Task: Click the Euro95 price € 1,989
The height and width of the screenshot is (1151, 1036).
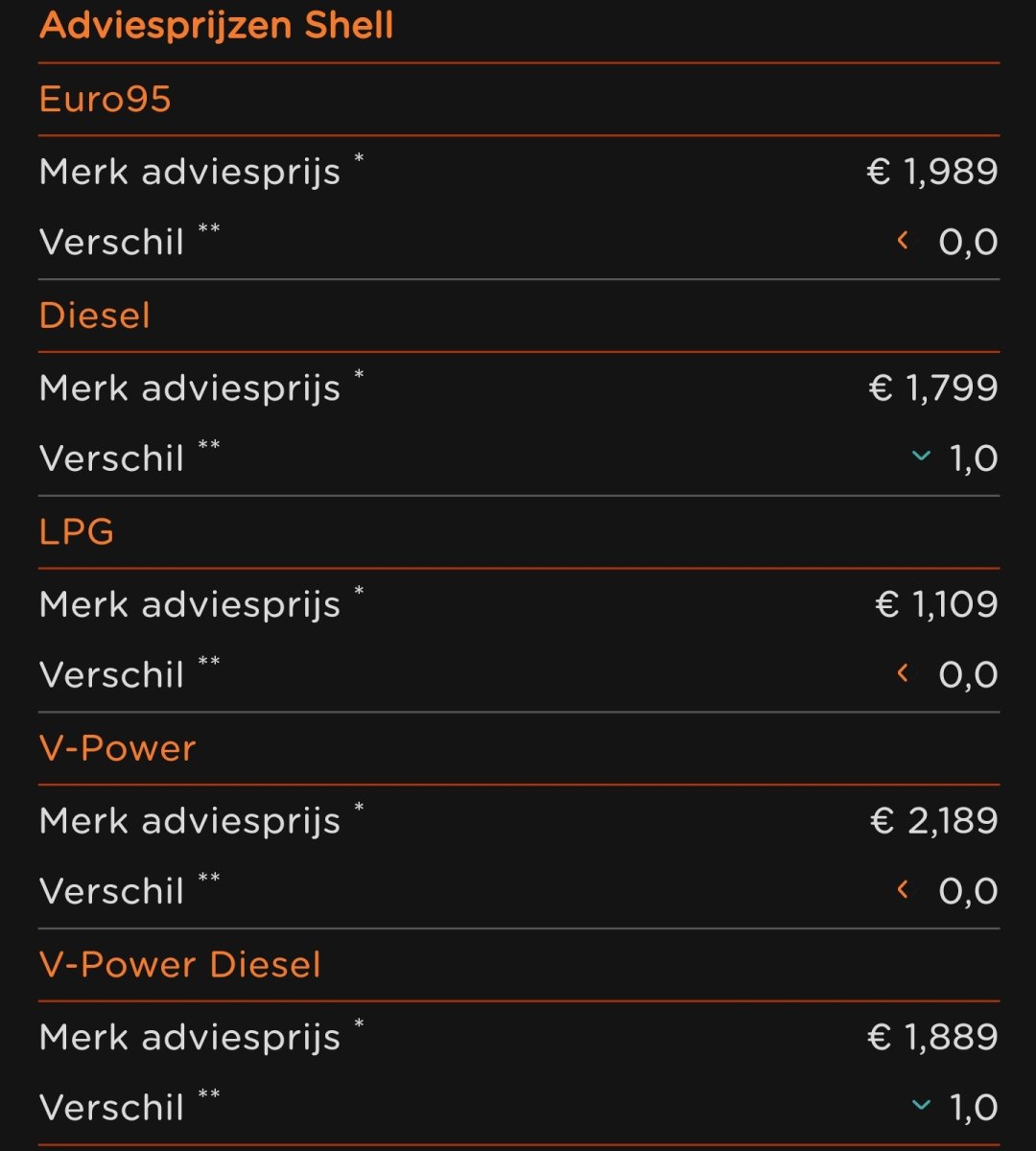Action: click(x=932, y=172)
